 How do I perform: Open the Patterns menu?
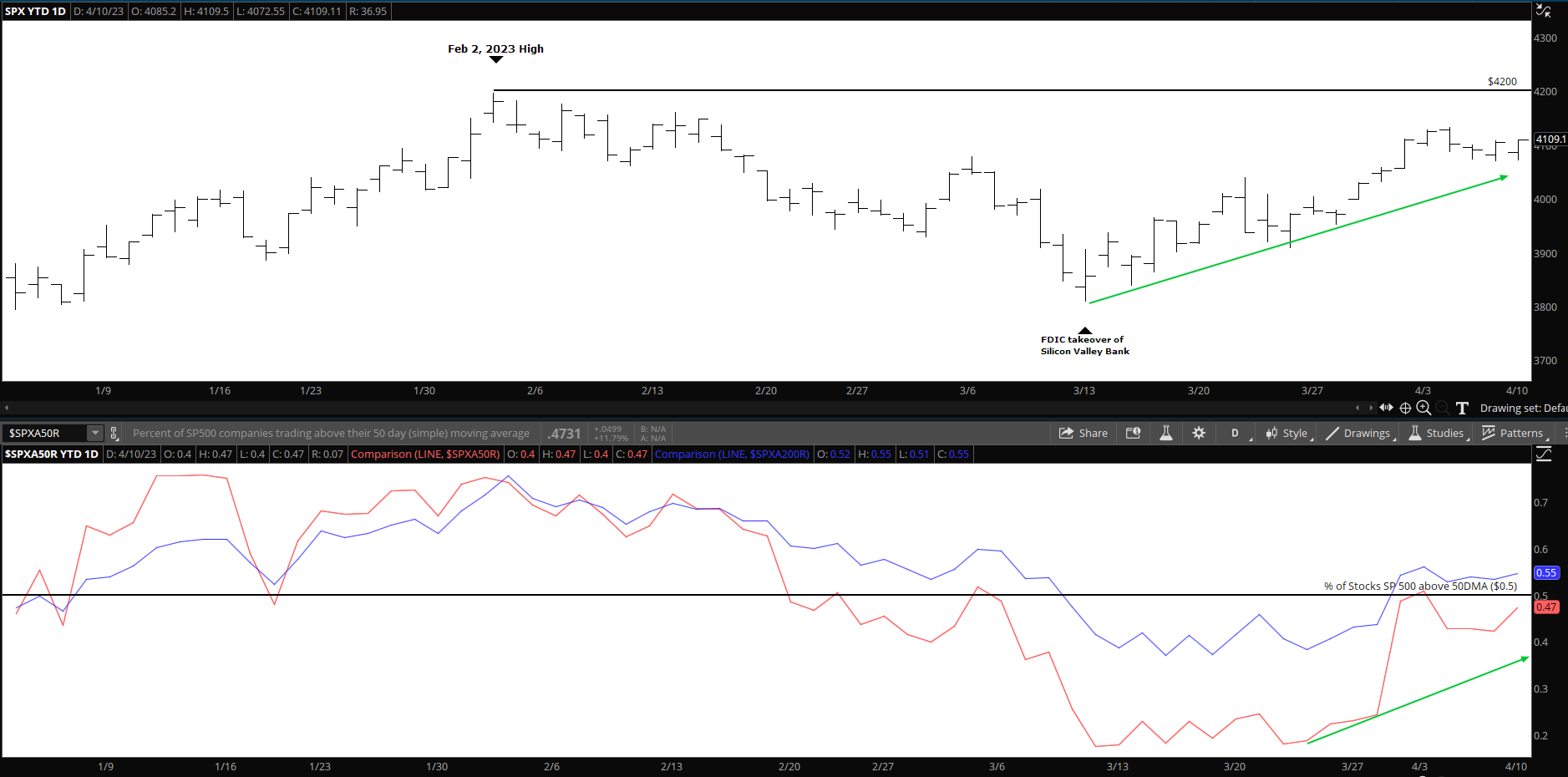coord(1515,433)
